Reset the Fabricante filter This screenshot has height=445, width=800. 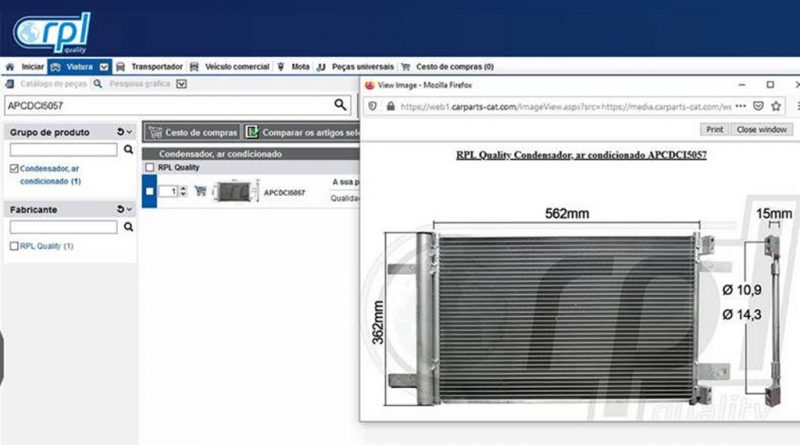(x=120, y=209)
